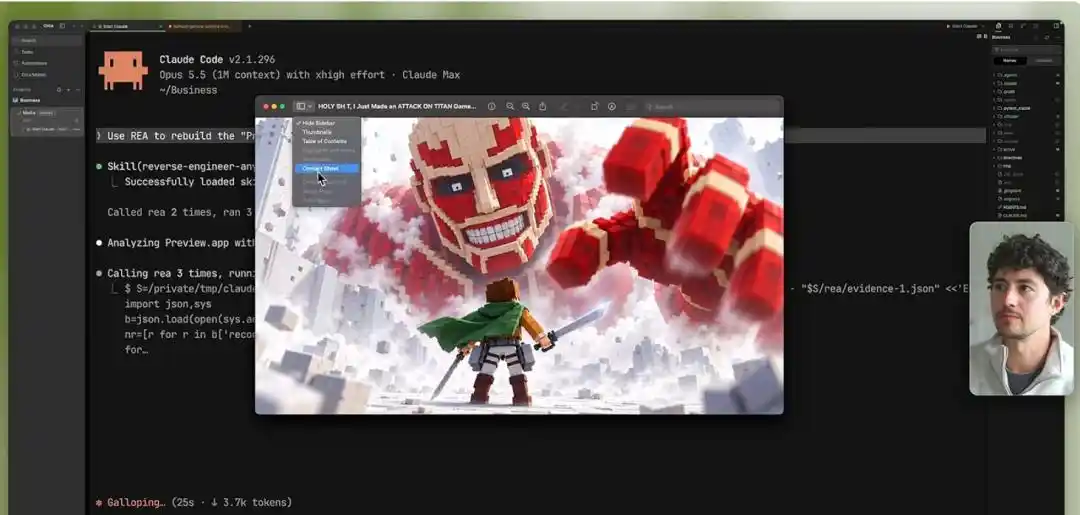Open Tasks in the left sidebar
The height and width of the screenshot is (515, 1080).
(47, 52)
